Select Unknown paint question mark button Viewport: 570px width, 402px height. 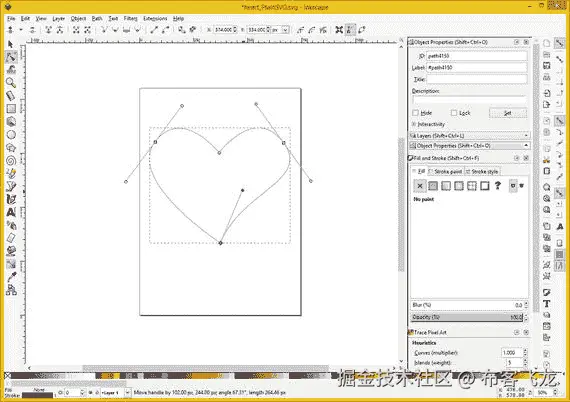(x=498, y=186)
